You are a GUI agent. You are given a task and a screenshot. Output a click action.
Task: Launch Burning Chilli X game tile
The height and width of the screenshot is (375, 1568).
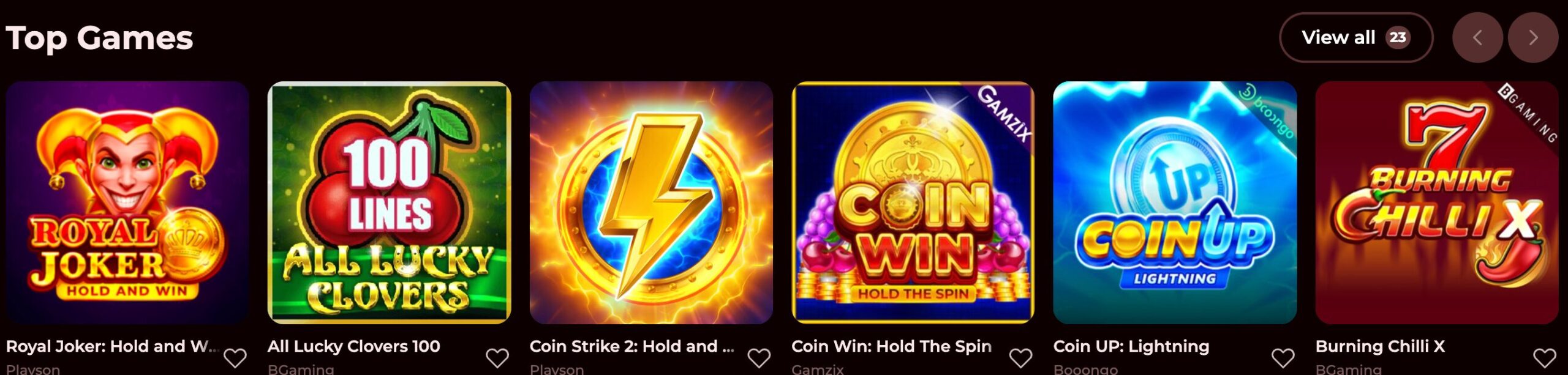1437,202
